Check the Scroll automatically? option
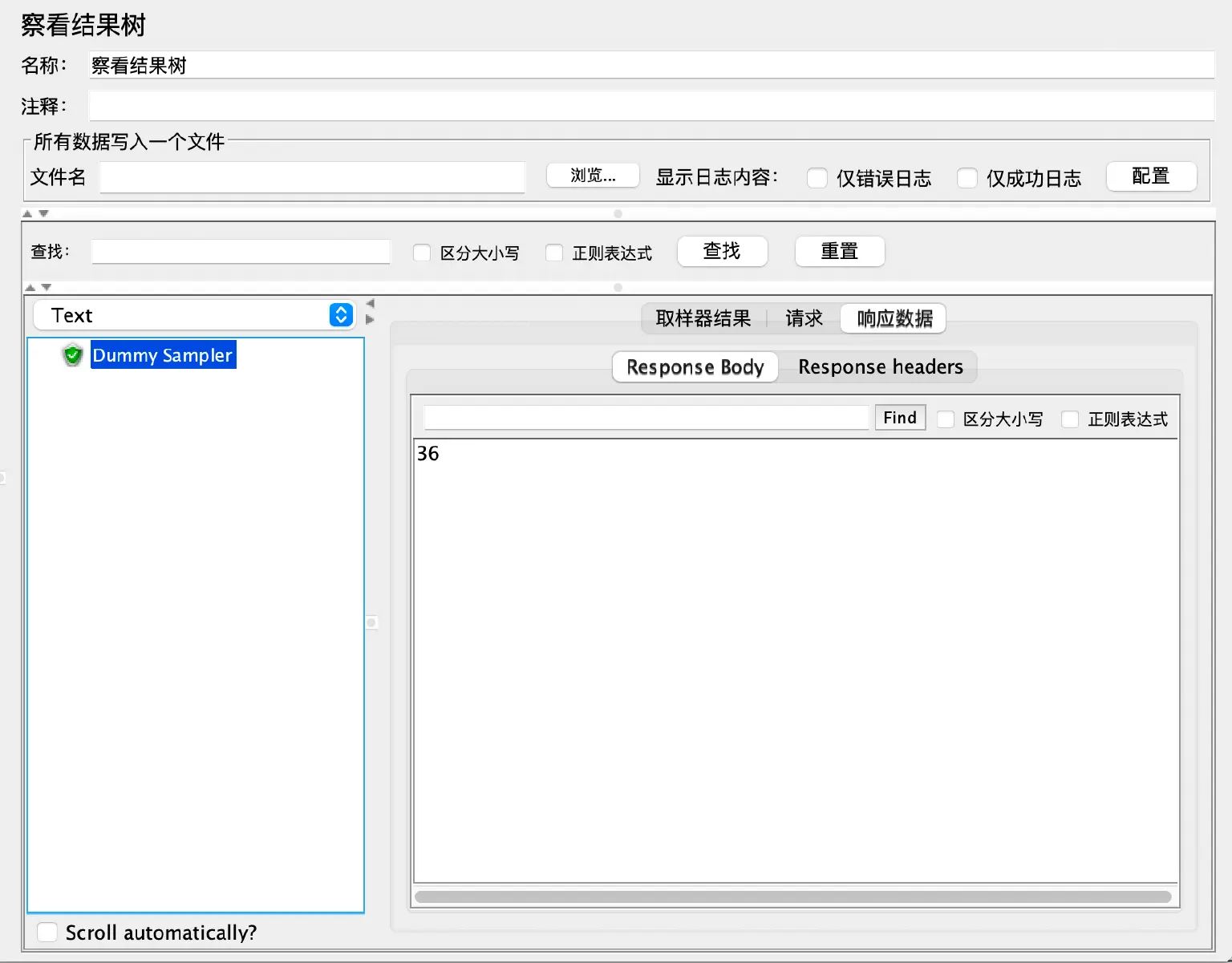The image size is (1232, 963). point(47,932)
